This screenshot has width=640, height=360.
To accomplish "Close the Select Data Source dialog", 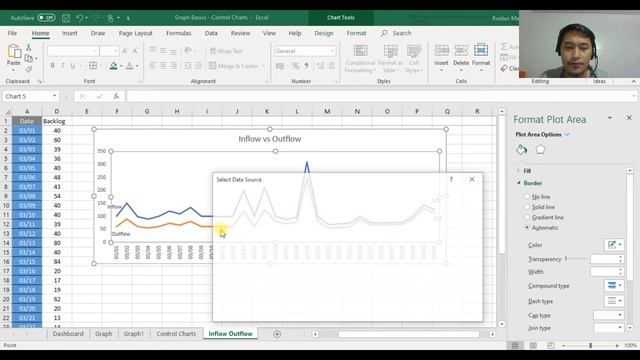I will (x=472, y=179).
